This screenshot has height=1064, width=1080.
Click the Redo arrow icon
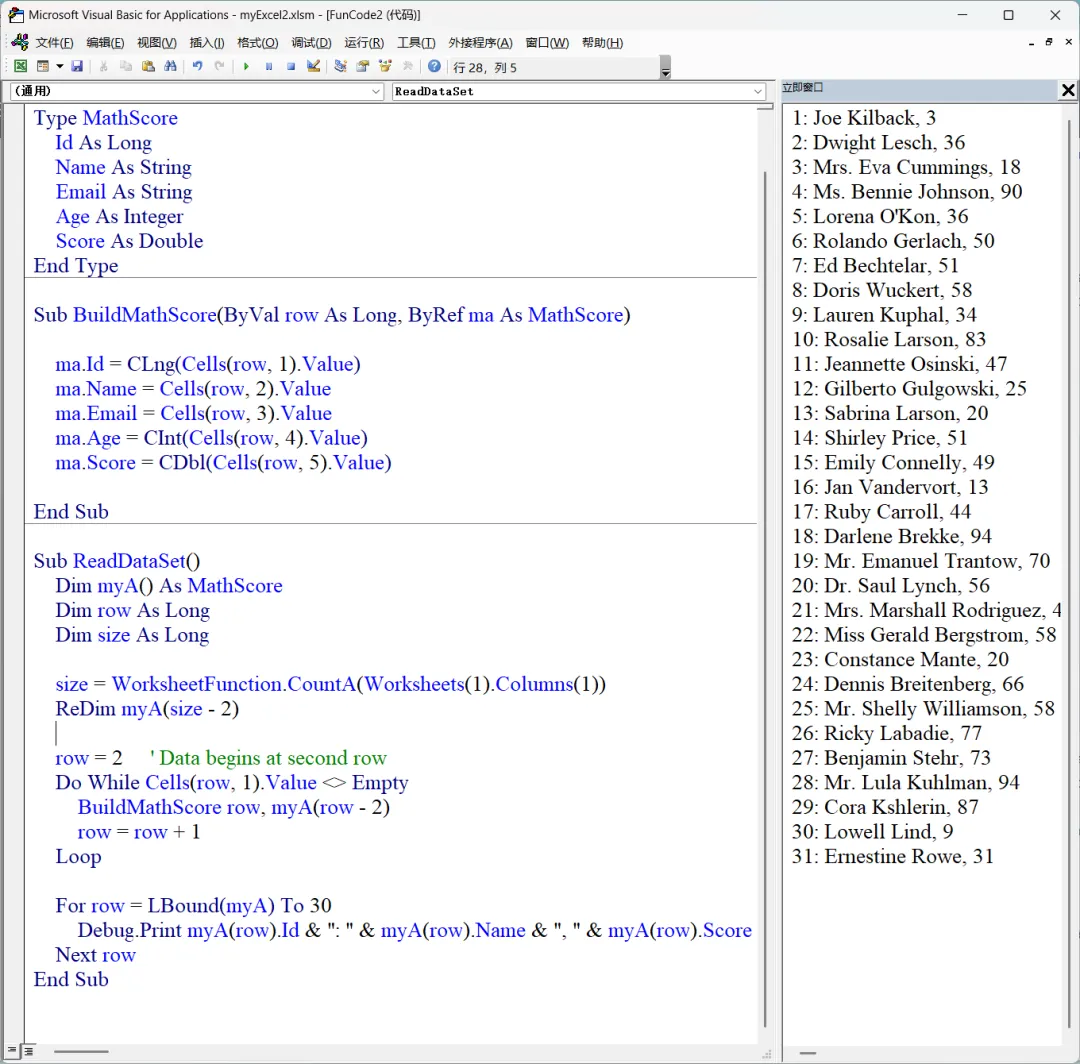click(219, 66)
